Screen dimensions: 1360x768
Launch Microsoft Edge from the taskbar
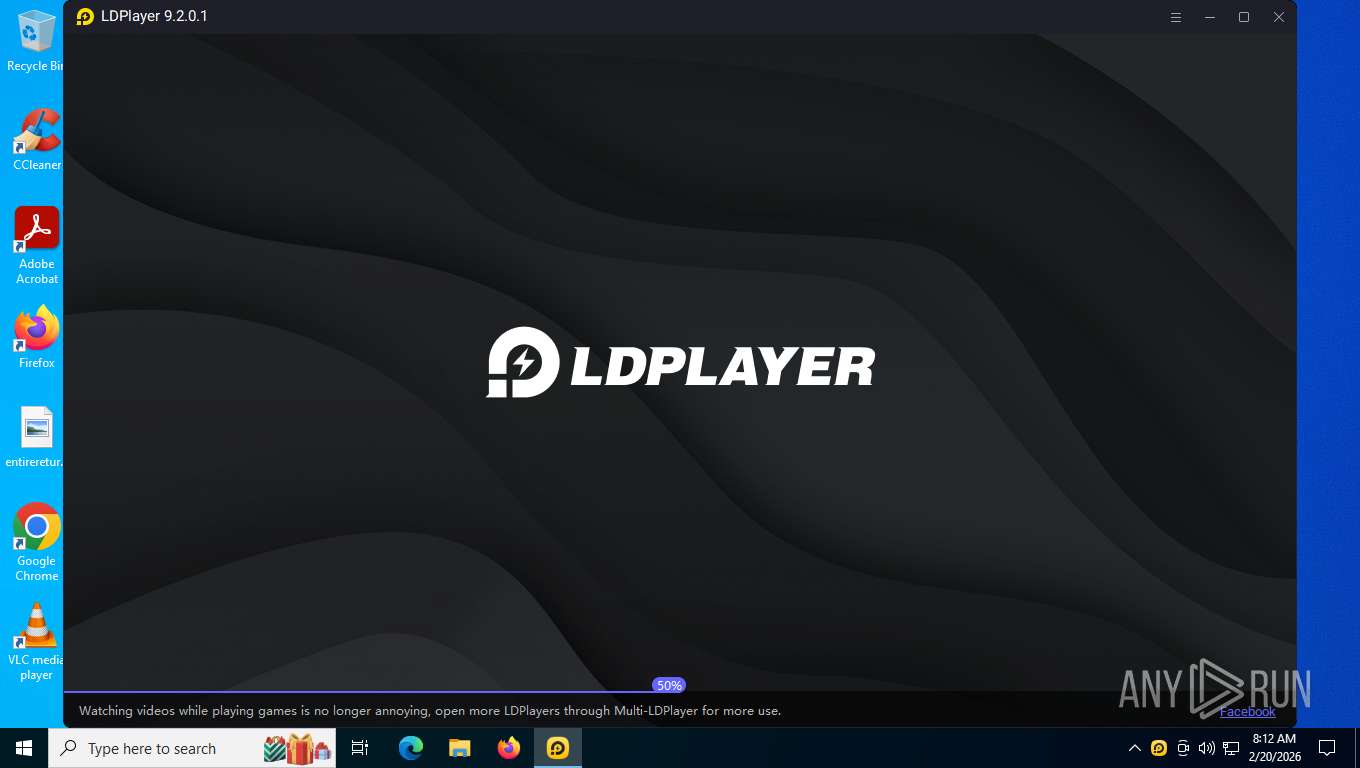411,748
